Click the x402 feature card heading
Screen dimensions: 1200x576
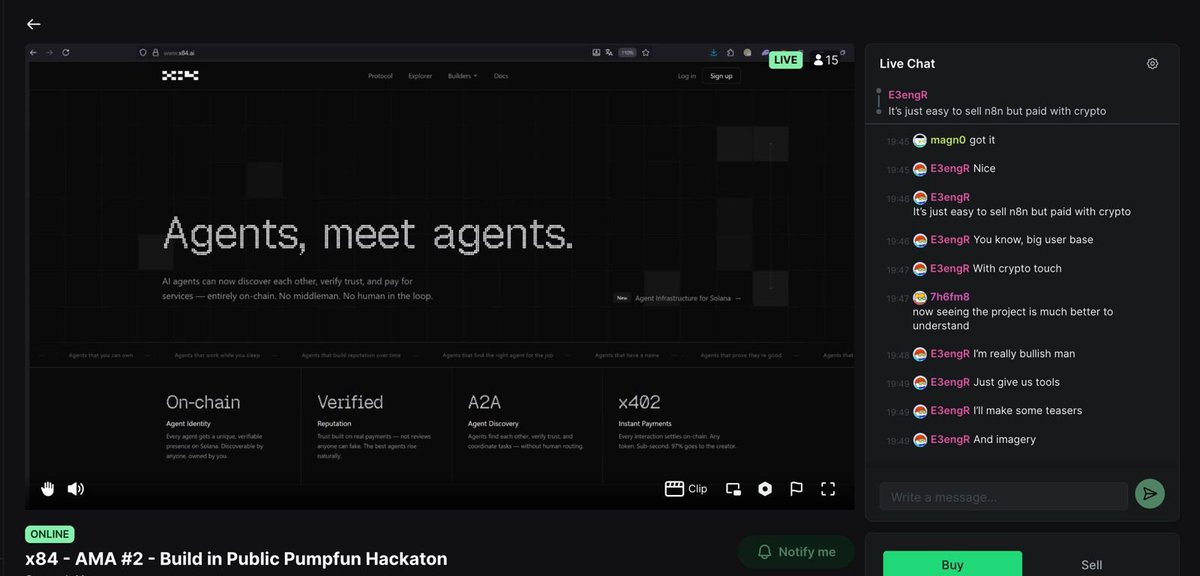(x=639, y=402)
